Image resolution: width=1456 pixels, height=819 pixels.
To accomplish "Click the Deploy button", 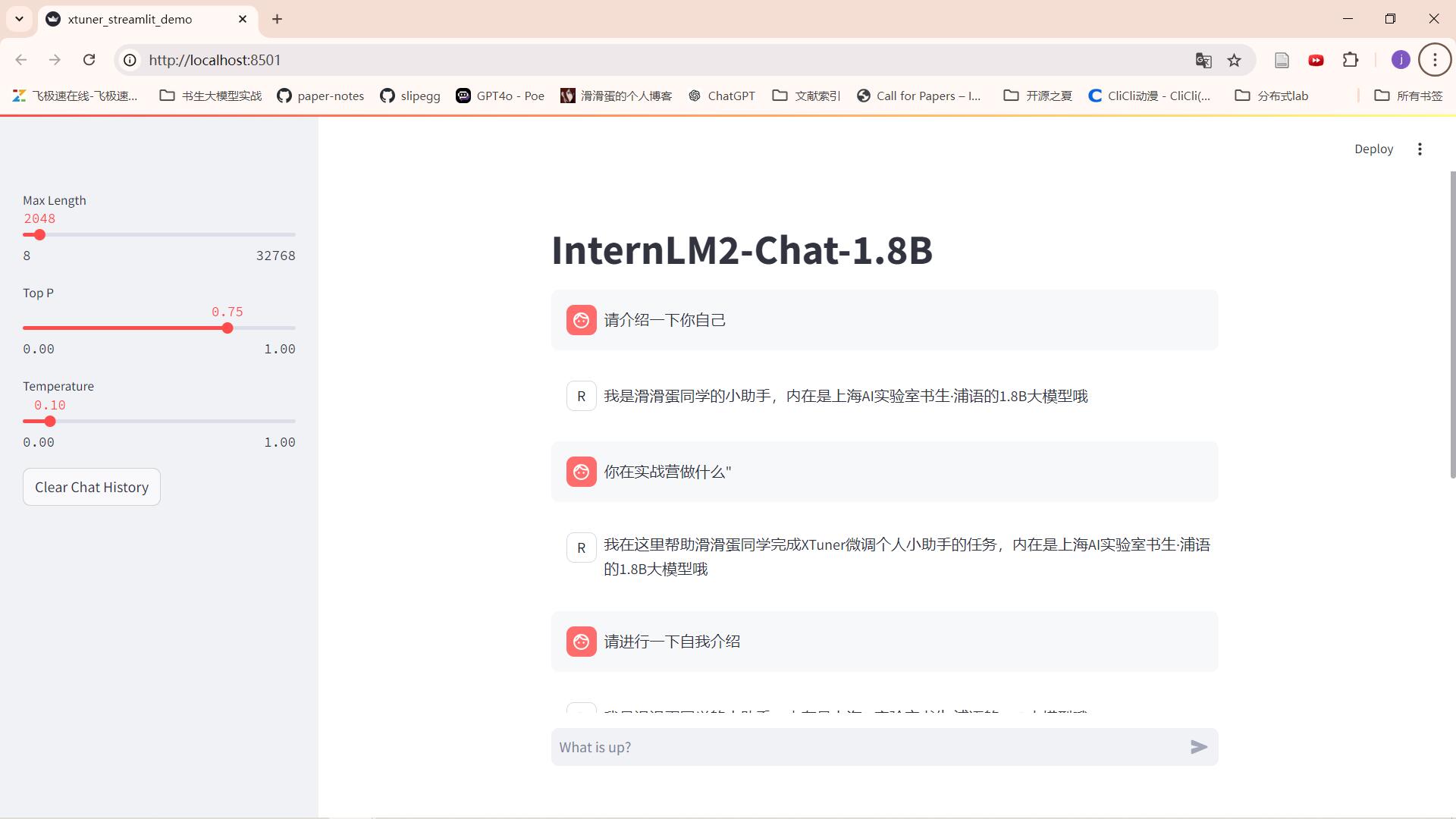I will tap(1374, 149).
